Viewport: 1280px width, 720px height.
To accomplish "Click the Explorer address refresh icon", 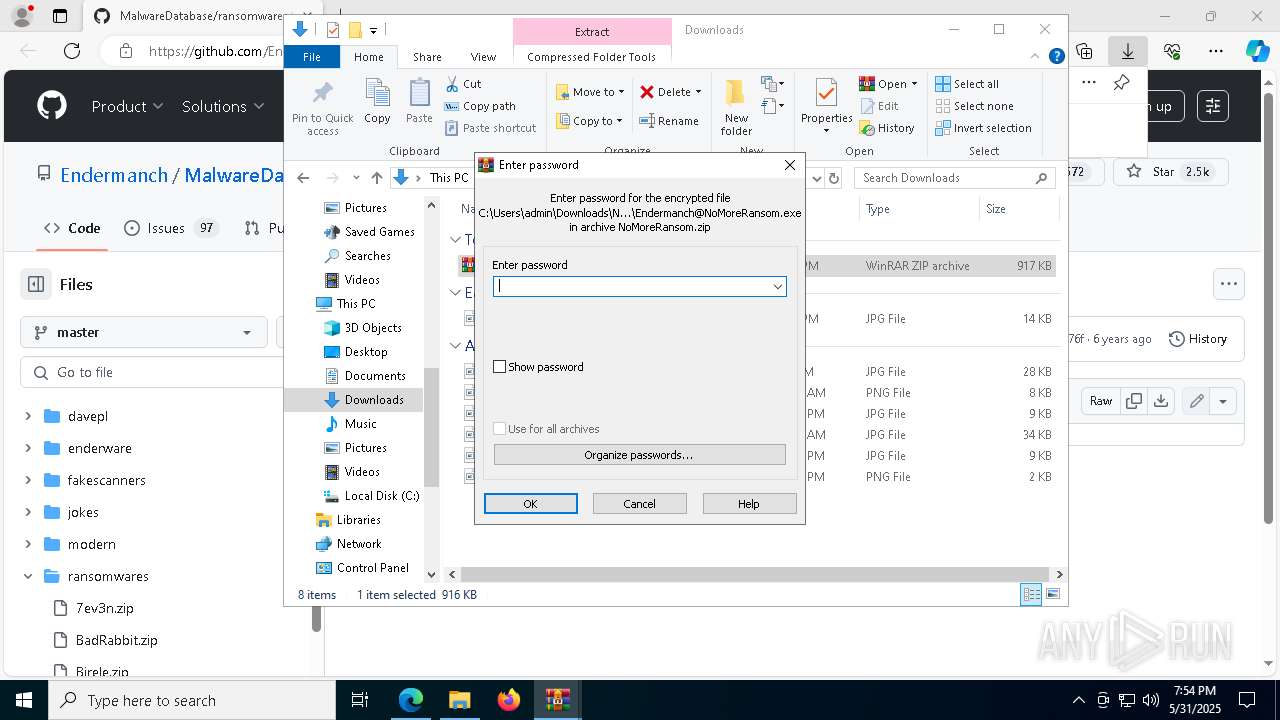I will (834, 178).
